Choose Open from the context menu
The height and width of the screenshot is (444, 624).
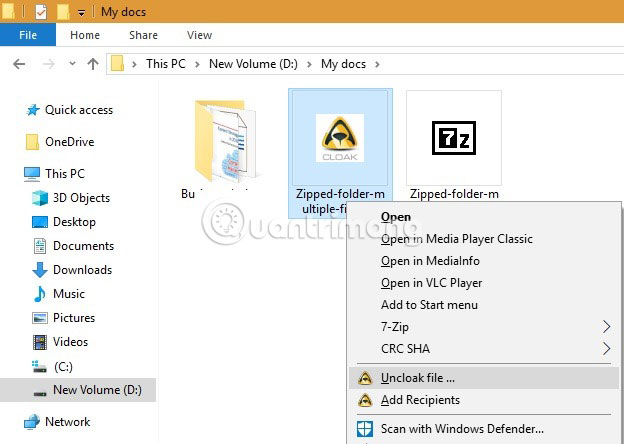484,217
